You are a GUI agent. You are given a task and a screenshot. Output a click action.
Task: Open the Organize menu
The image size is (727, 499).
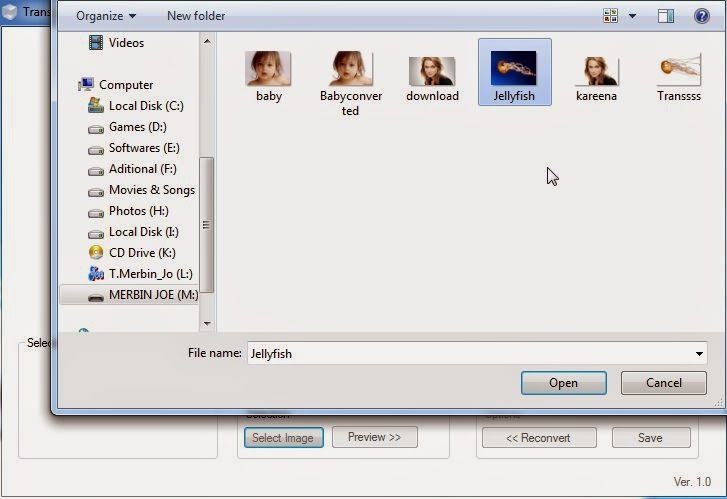tap(106, 16)
